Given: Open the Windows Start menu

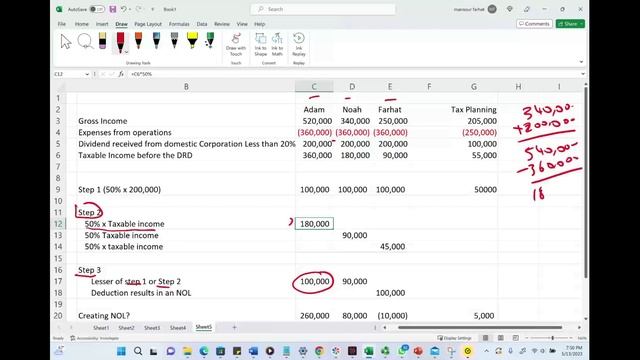Looking at the screenshot, I should tap(121, 351).
